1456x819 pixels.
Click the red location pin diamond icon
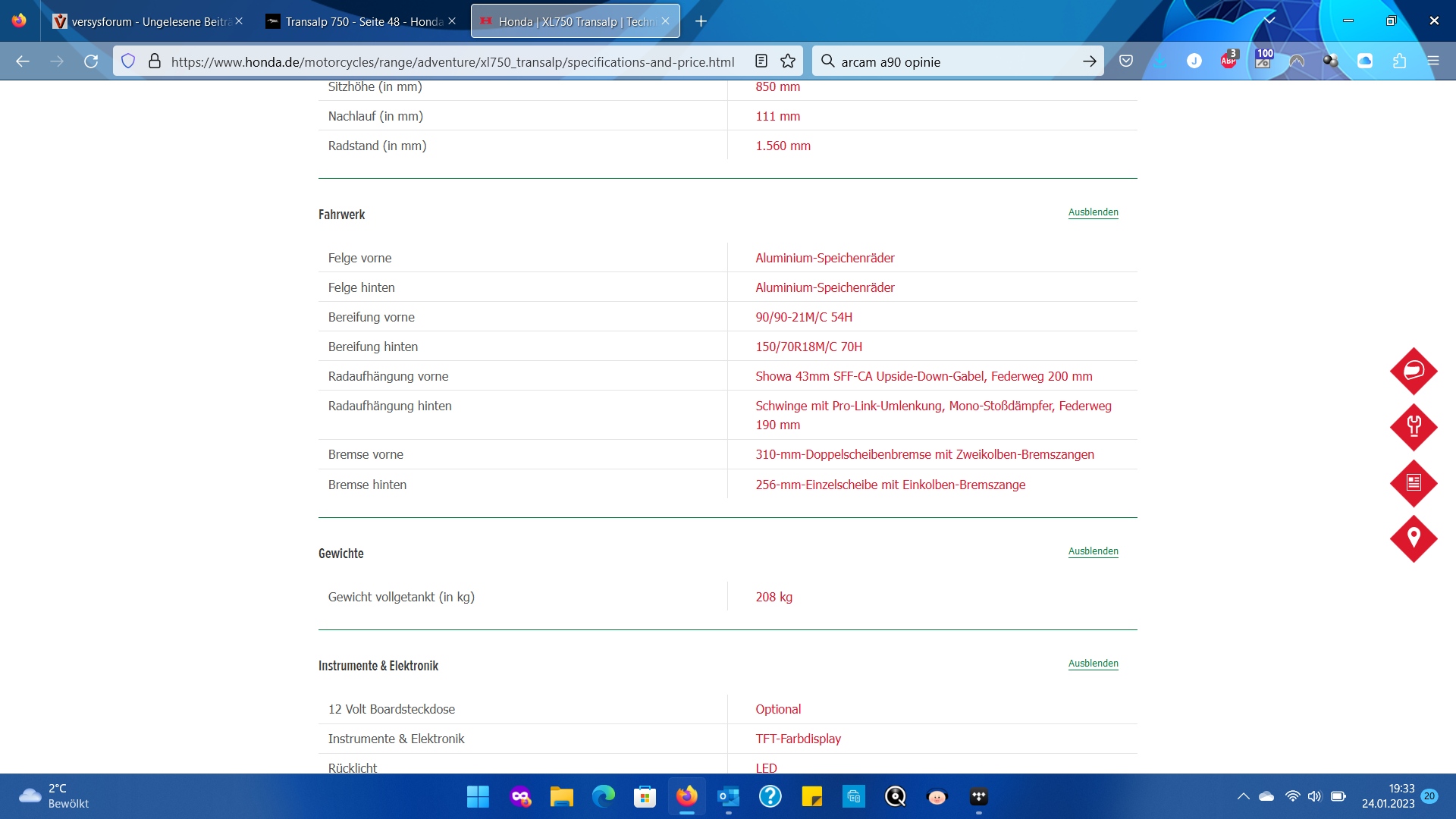(1414, 539)
